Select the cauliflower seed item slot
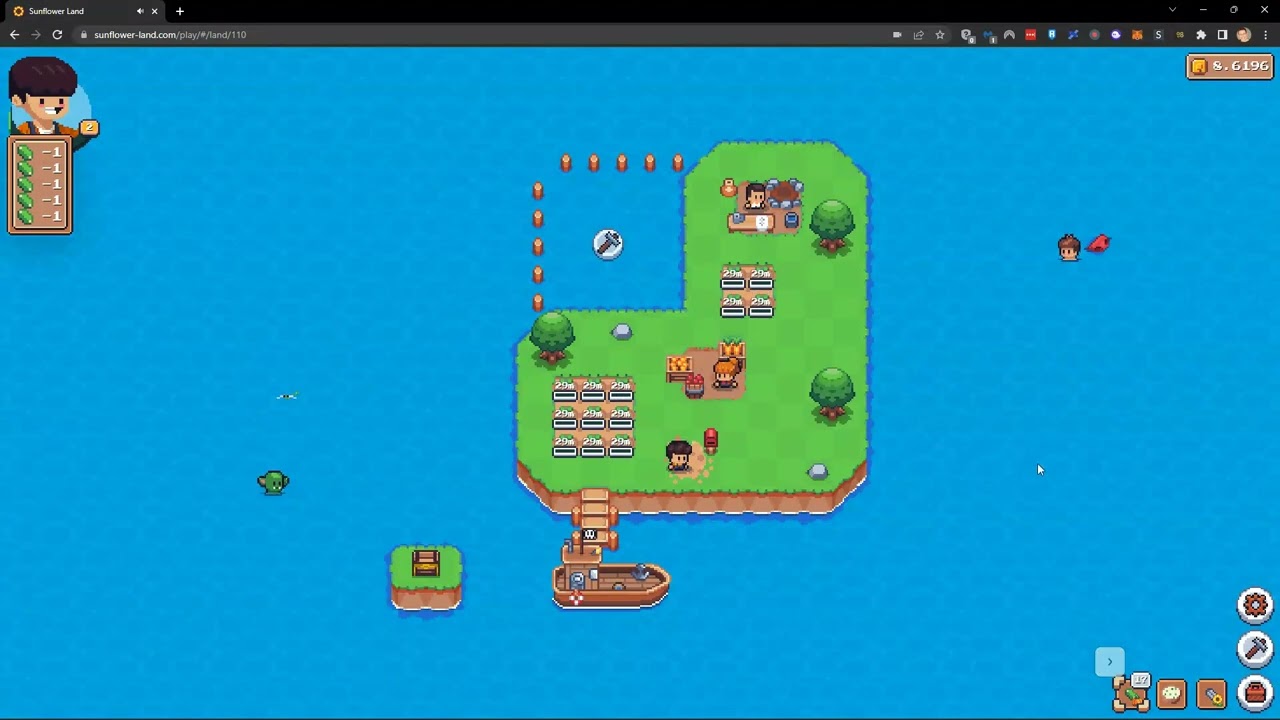1280x720 pixels. click(1171, 693)
